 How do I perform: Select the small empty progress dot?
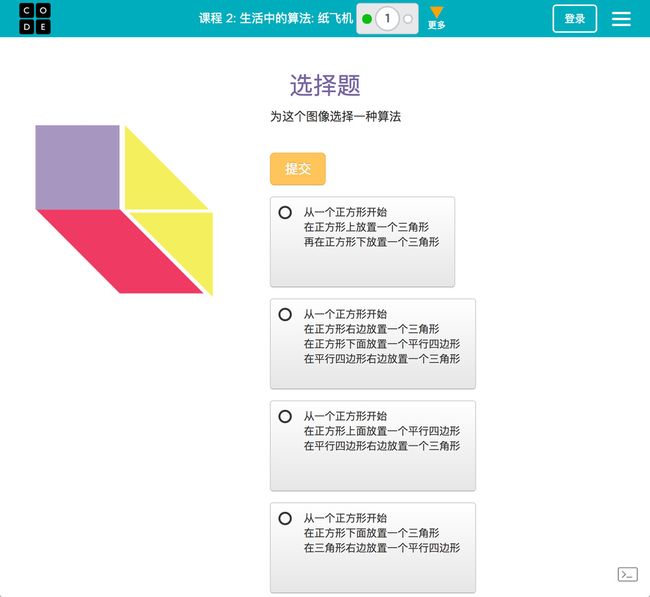[x=408, y=19]
